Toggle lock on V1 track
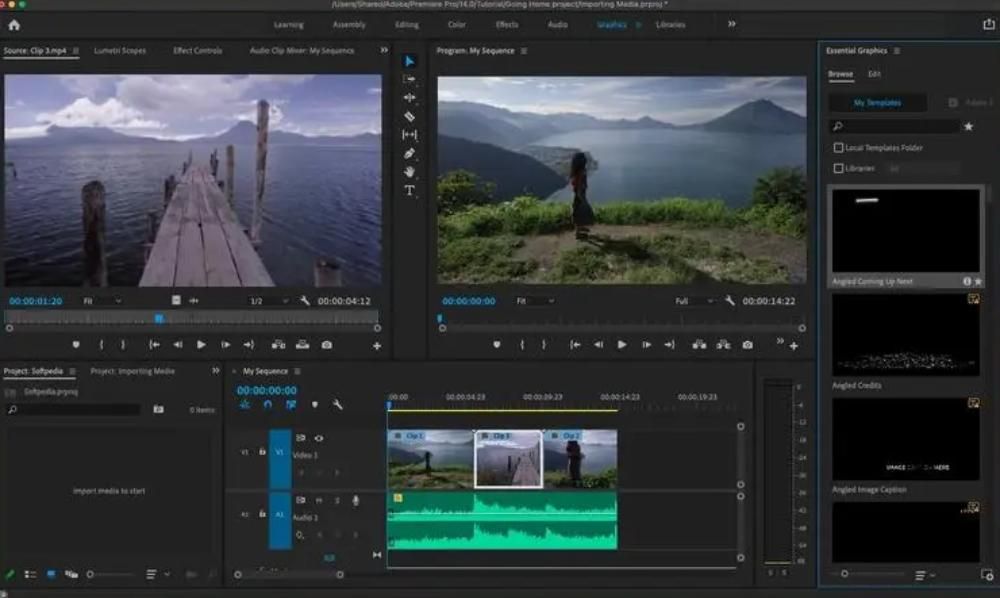This screenshot has width=1000, height=598. point(262,452)
